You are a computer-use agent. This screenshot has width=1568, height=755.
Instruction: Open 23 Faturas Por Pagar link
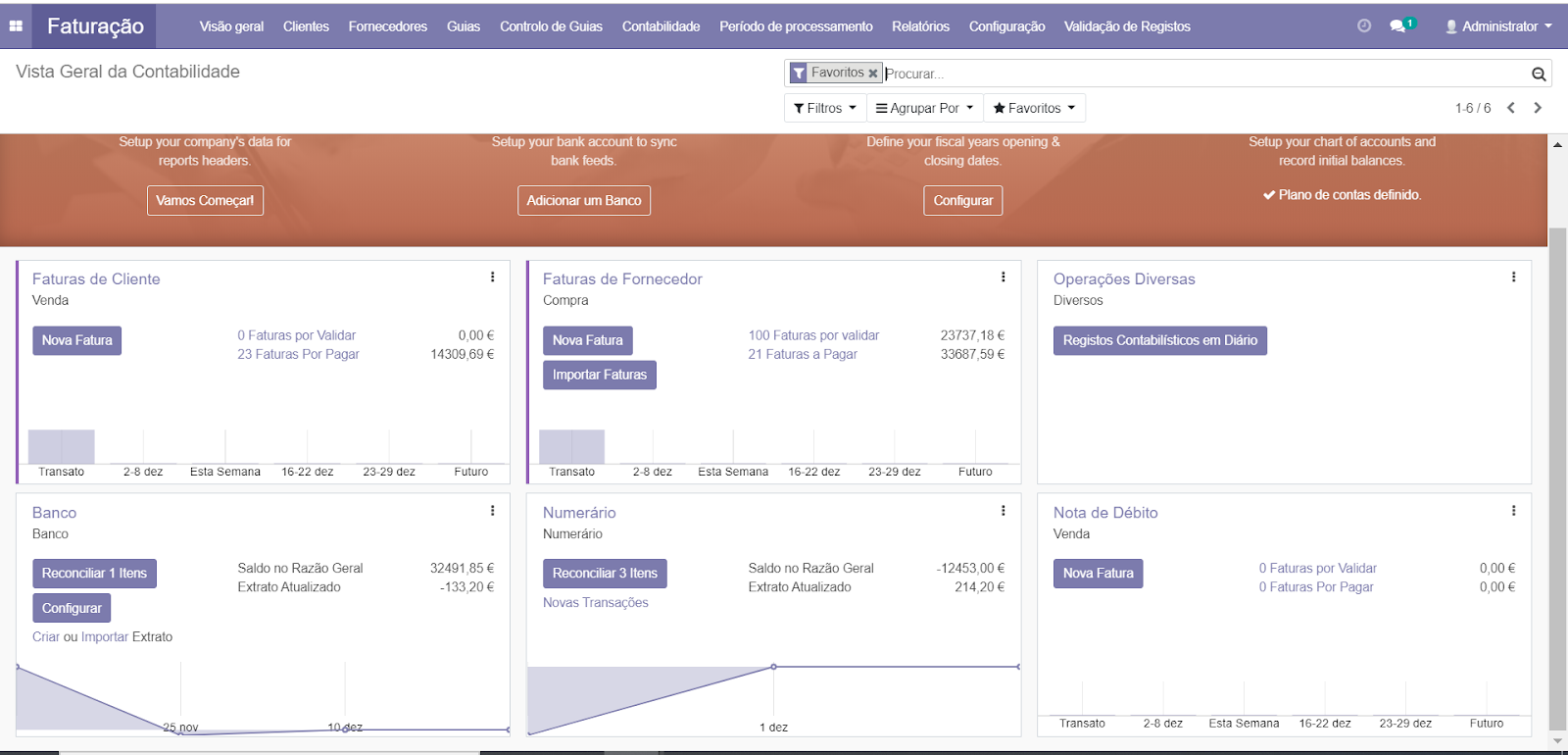tap(298, 354)
